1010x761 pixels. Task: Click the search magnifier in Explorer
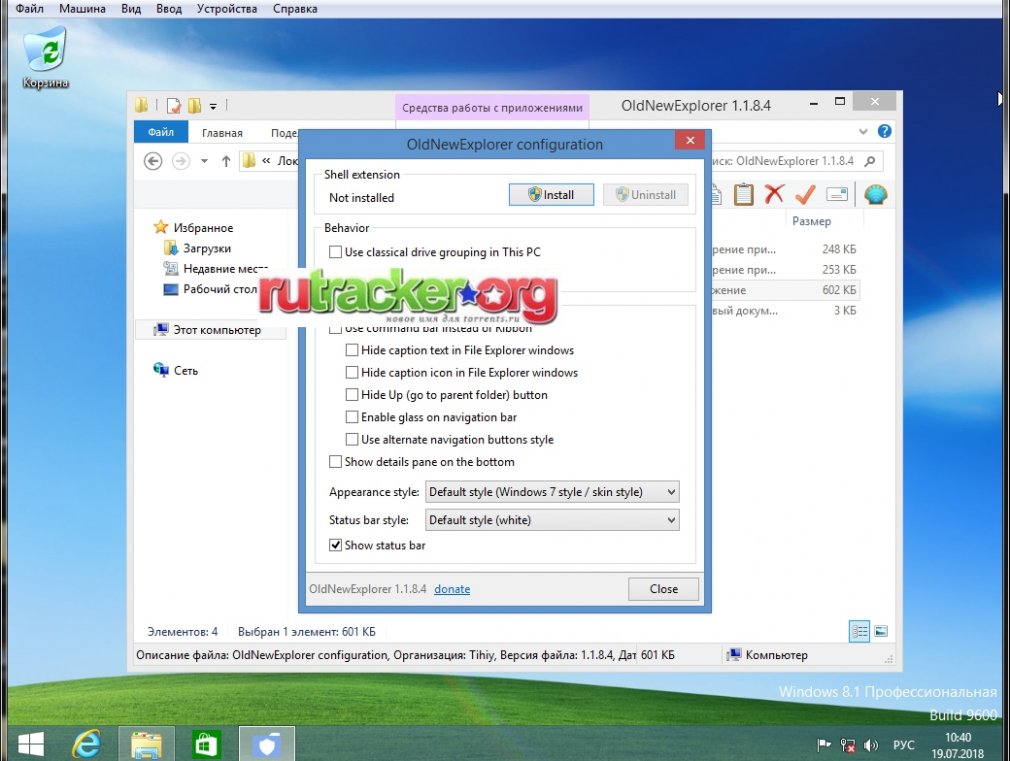tap(870, 161)
